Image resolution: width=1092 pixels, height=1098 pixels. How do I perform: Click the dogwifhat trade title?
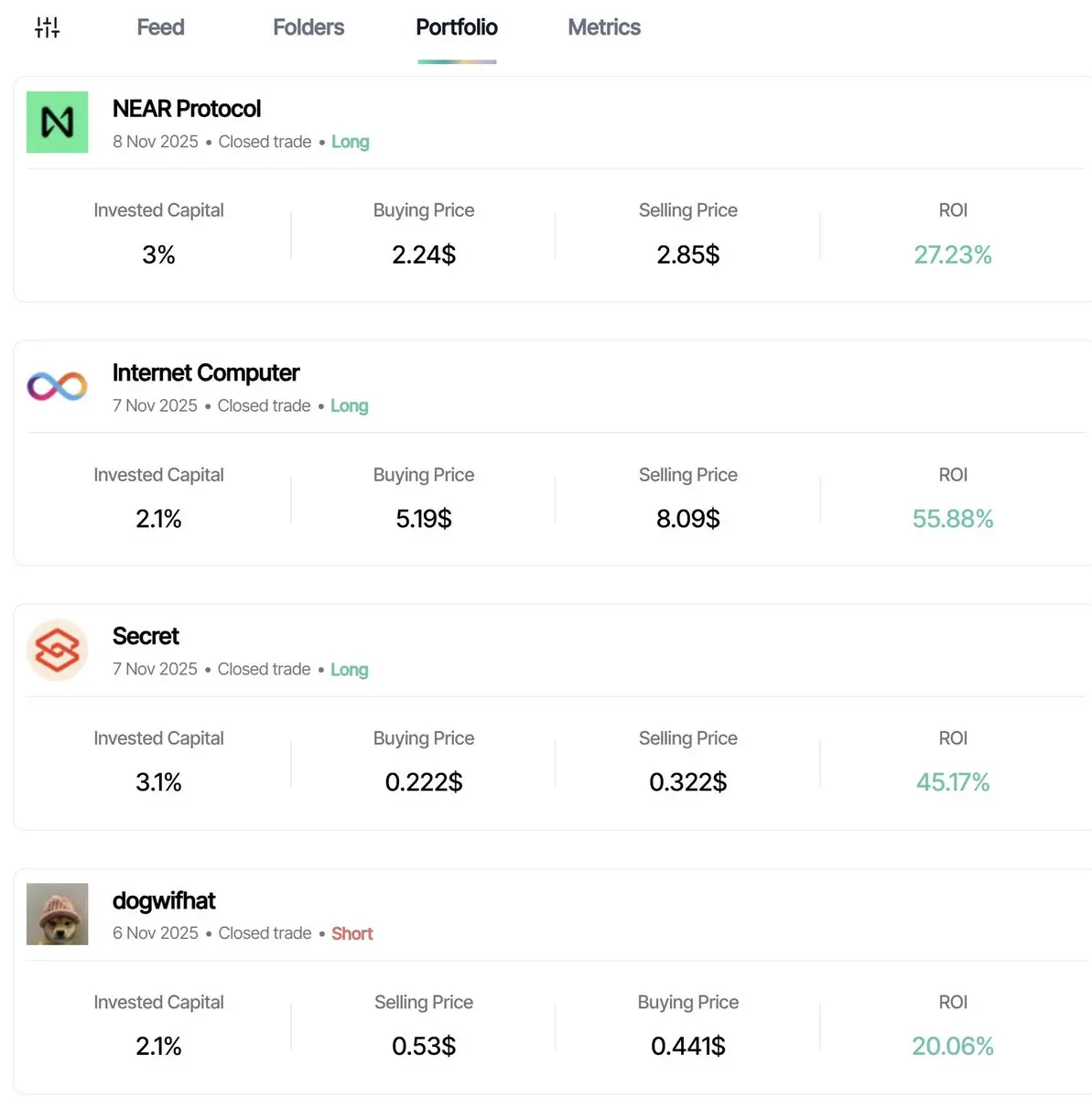click(164, 900)
